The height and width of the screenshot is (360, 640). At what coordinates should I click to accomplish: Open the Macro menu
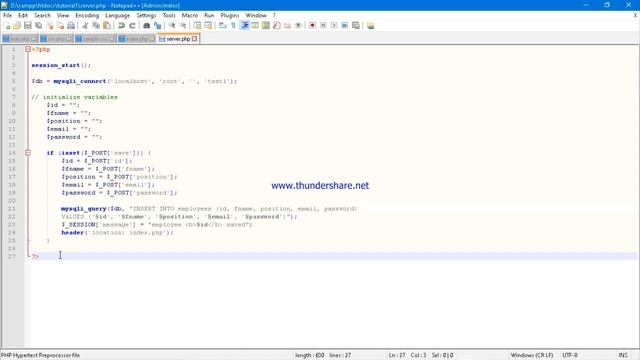coord(190,15)
